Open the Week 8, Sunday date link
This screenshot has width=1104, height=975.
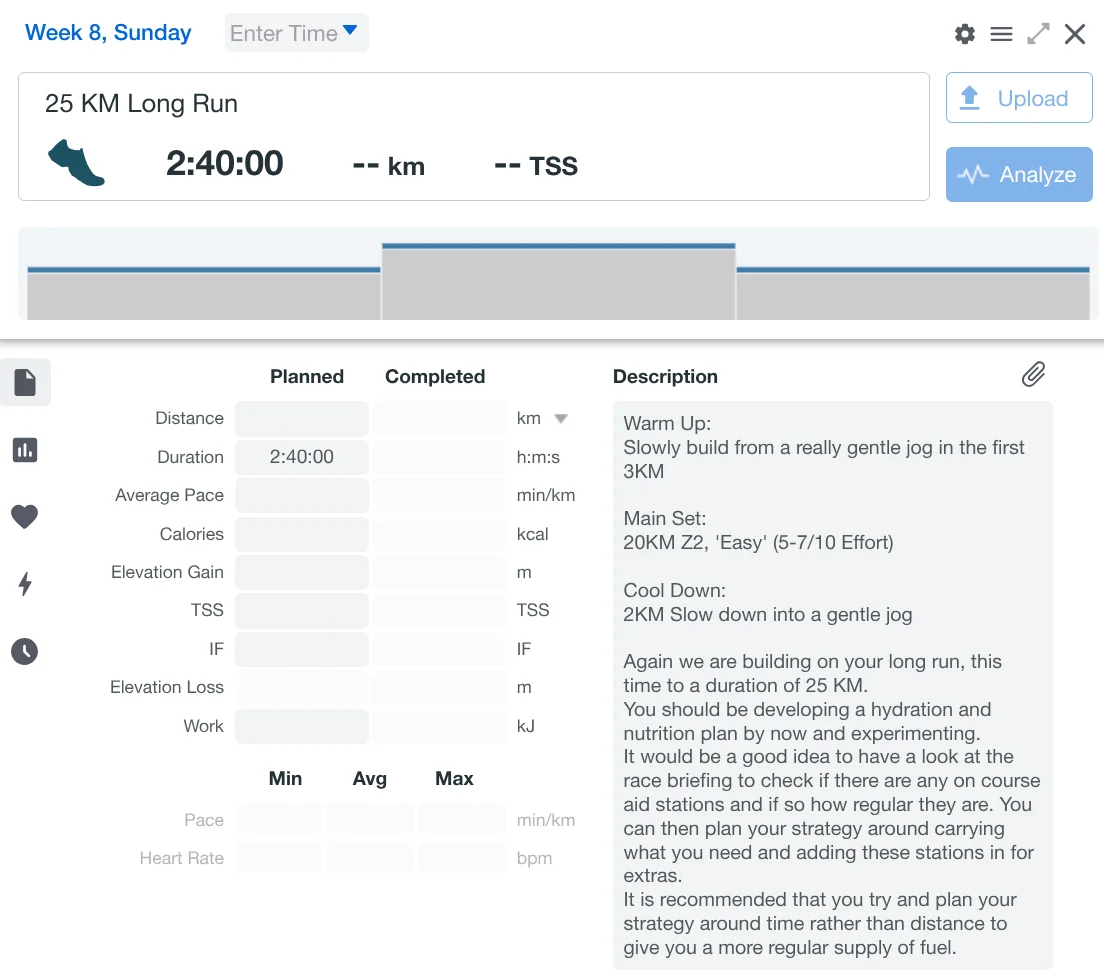(x=108, y=32)
